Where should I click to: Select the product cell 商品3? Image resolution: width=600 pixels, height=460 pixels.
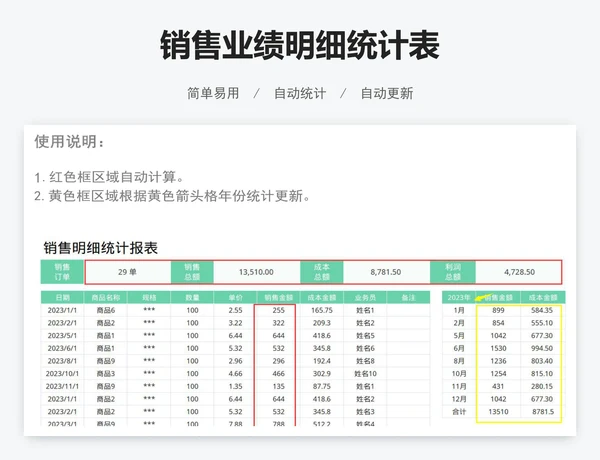pyautogui.click(x=106, y=374)
